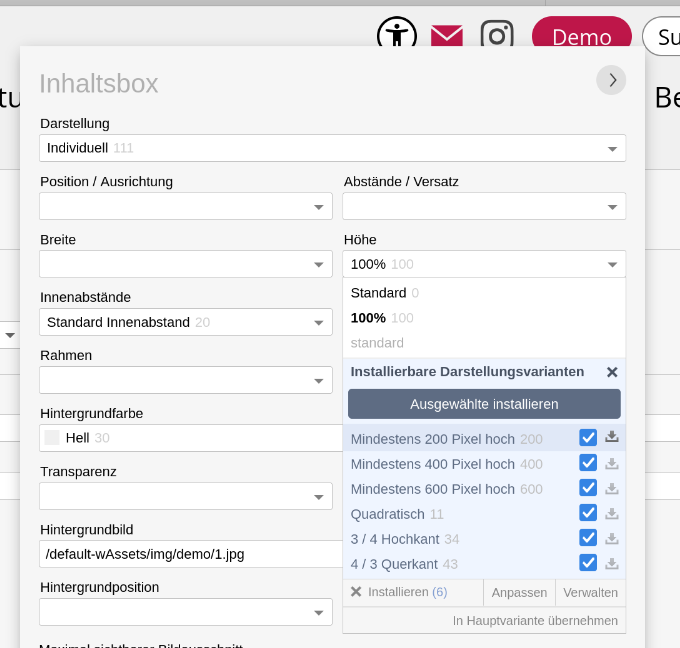Open the Darstellung dropdown
Screen dimensions: 680x648
click(332, 148)
